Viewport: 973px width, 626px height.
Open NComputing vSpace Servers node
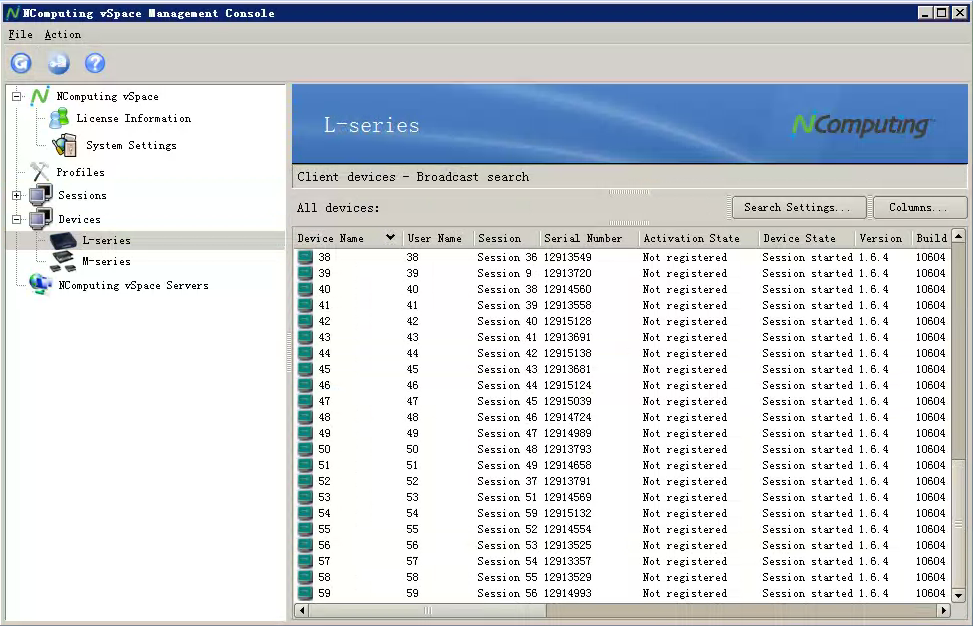click(133, 285)
